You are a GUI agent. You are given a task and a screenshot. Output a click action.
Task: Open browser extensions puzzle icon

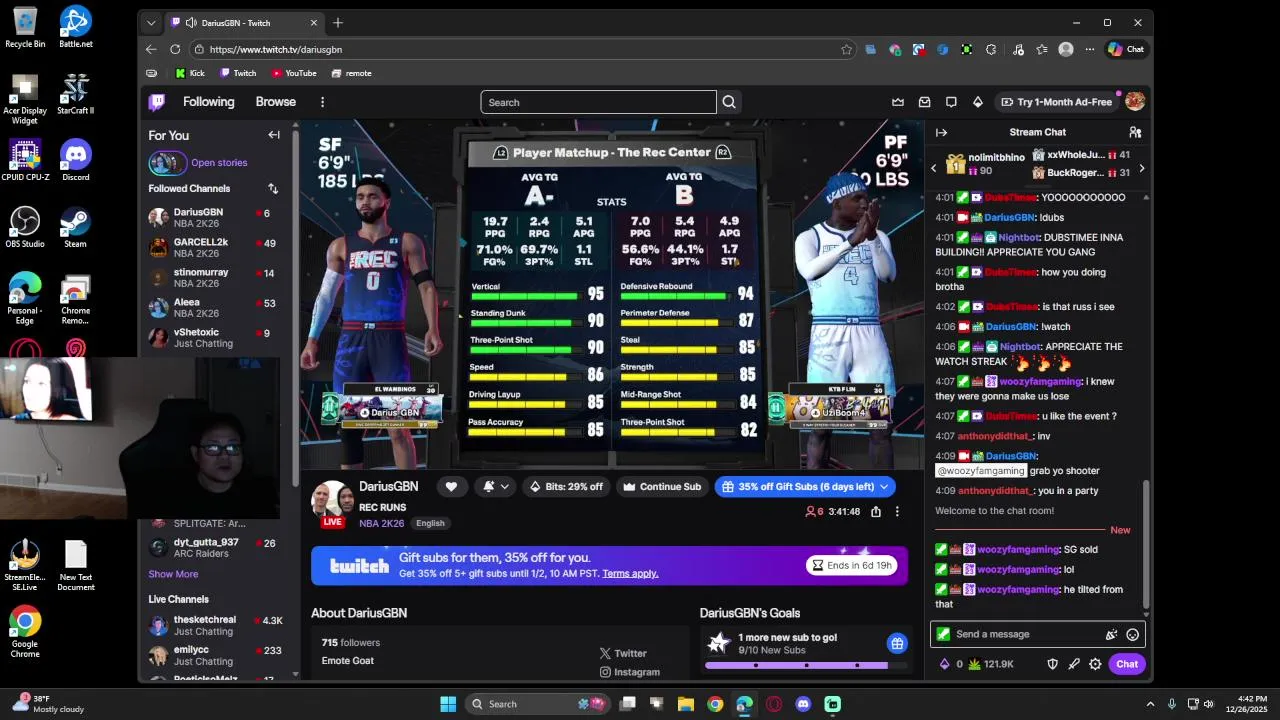click(x=991, y=49)
